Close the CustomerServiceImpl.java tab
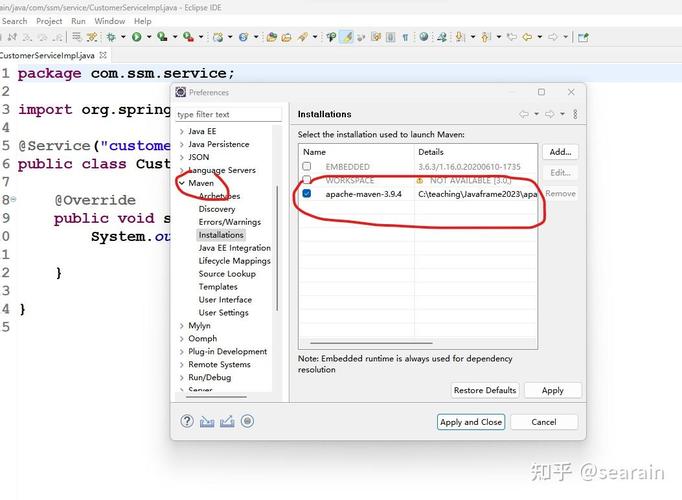 pos(103,55)
